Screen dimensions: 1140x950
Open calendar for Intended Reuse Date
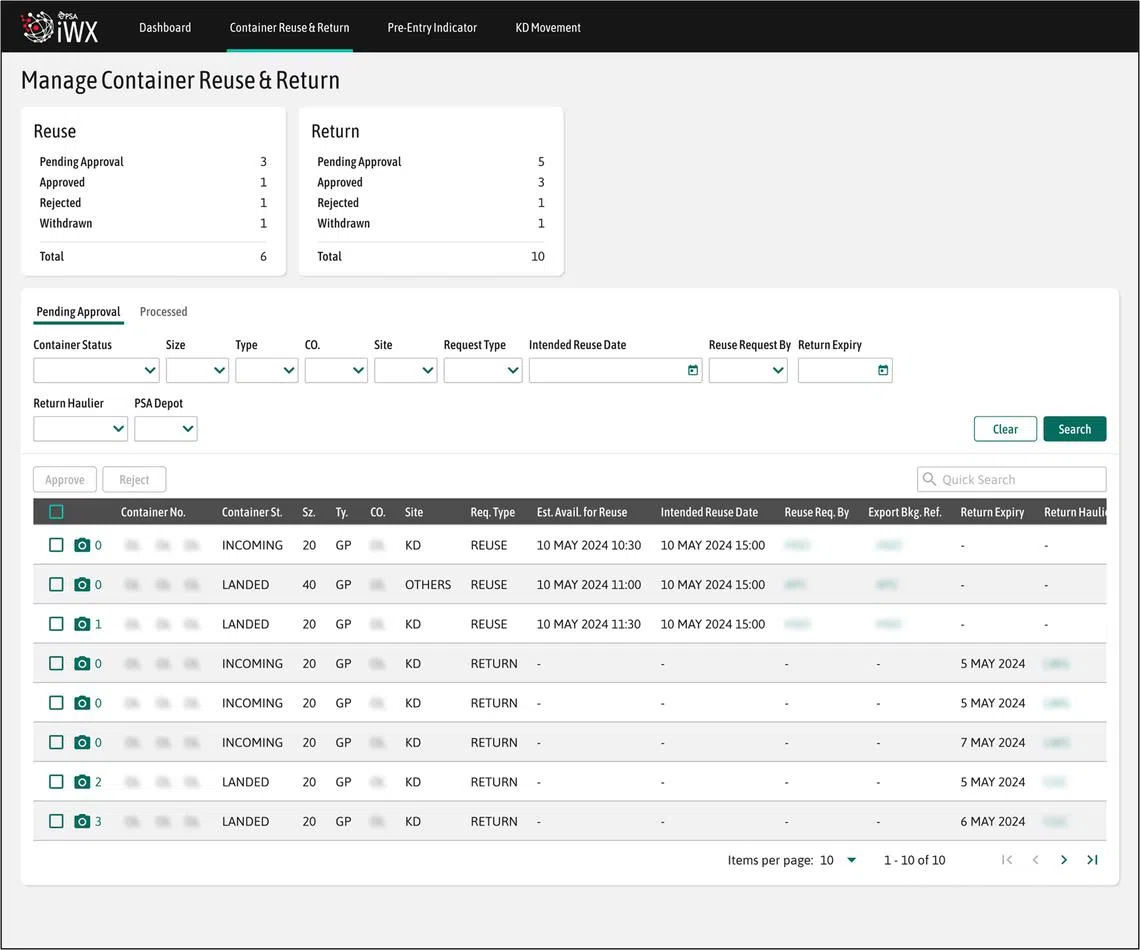pyautogui.click(x=692, y=371)
